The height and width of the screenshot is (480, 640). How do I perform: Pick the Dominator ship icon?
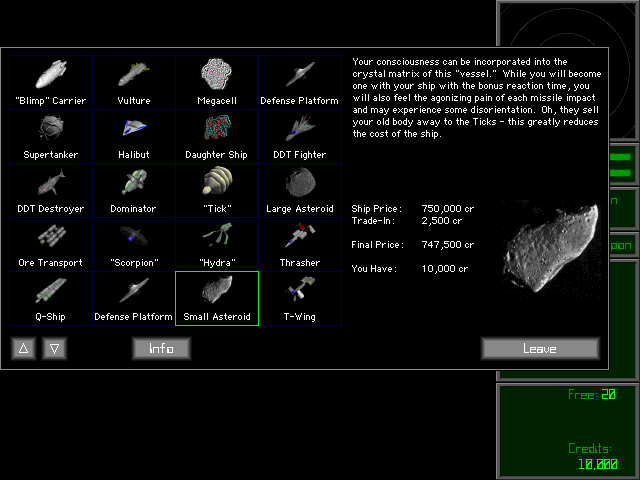(x=134, y=190)
